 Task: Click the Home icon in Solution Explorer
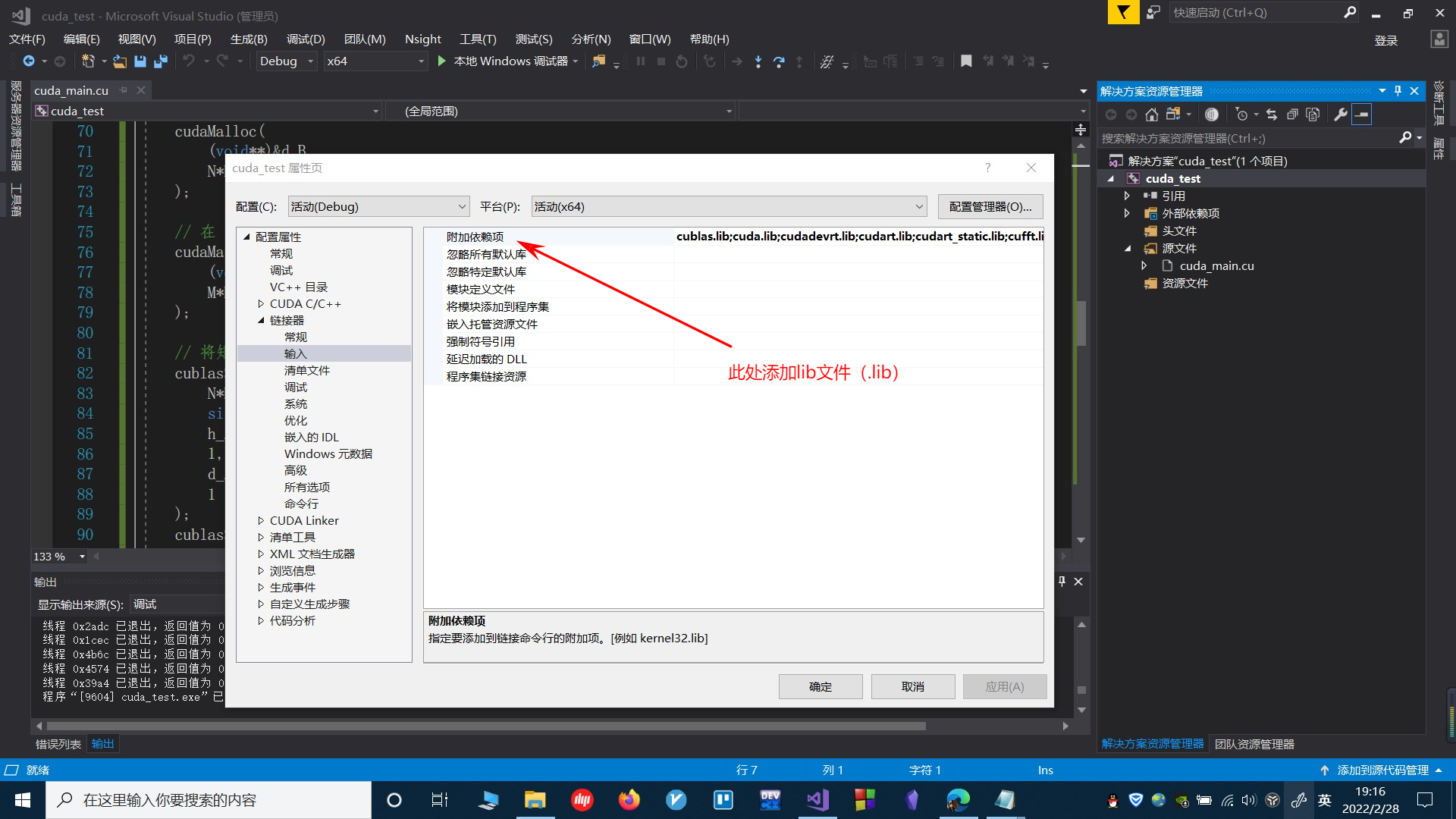point(1152,115)
